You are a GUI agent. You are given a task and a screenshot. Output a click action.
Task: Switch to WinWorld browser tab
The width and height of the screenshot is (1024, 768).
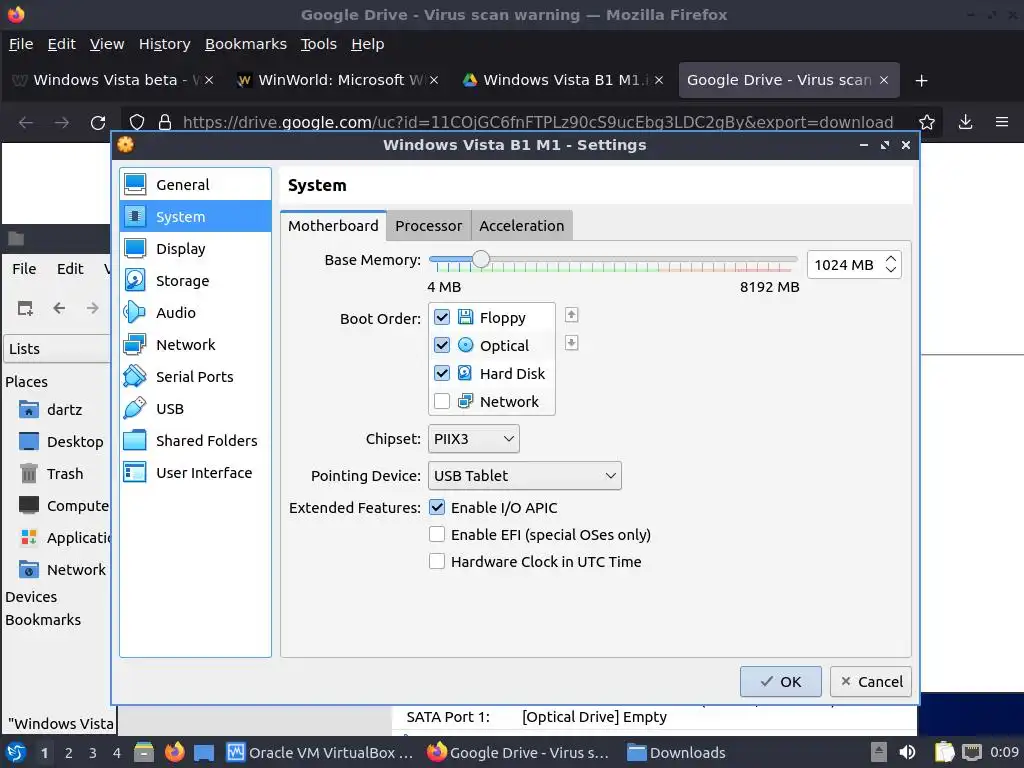click(336, 80)
